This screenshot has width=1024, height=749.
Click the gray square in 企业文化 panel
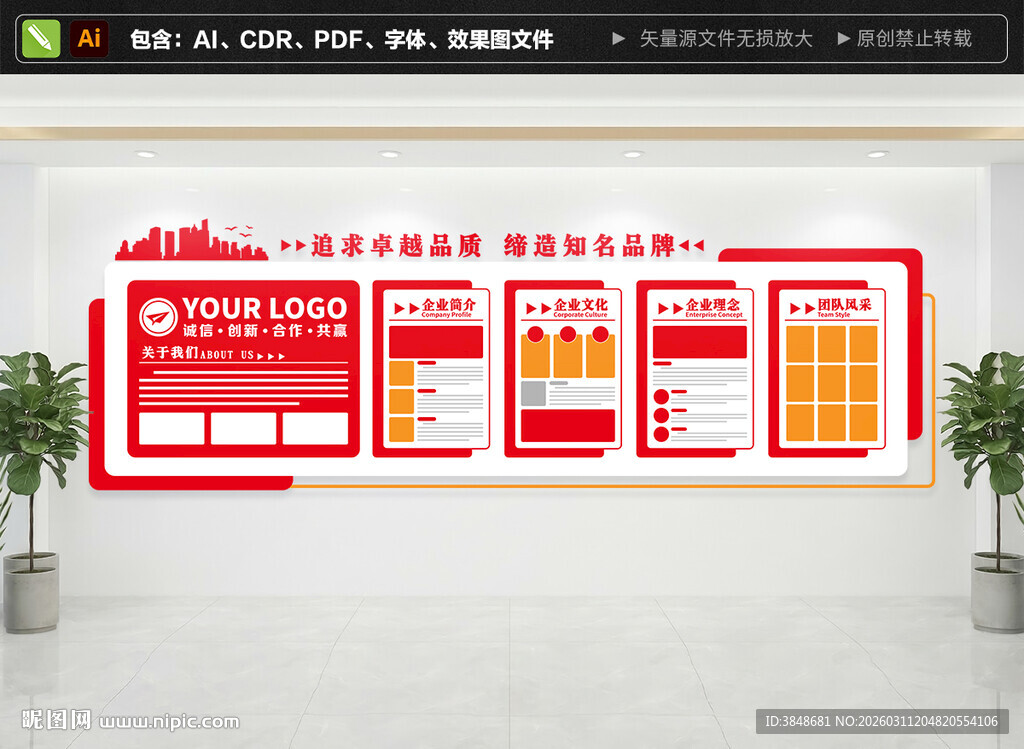tap(534, 393)
